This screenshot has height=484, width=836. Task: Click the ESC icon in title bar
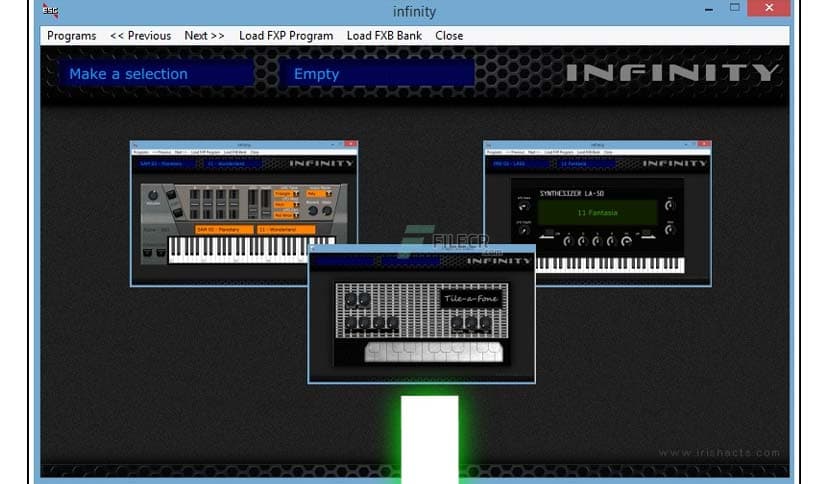coord(50,10)
